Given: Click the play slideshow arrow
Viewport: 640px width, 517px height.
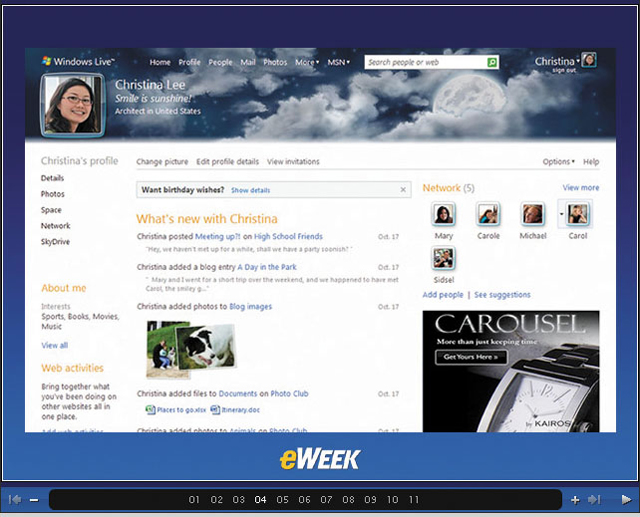Looking at the screenshot, I should click(x=626, y=499).
